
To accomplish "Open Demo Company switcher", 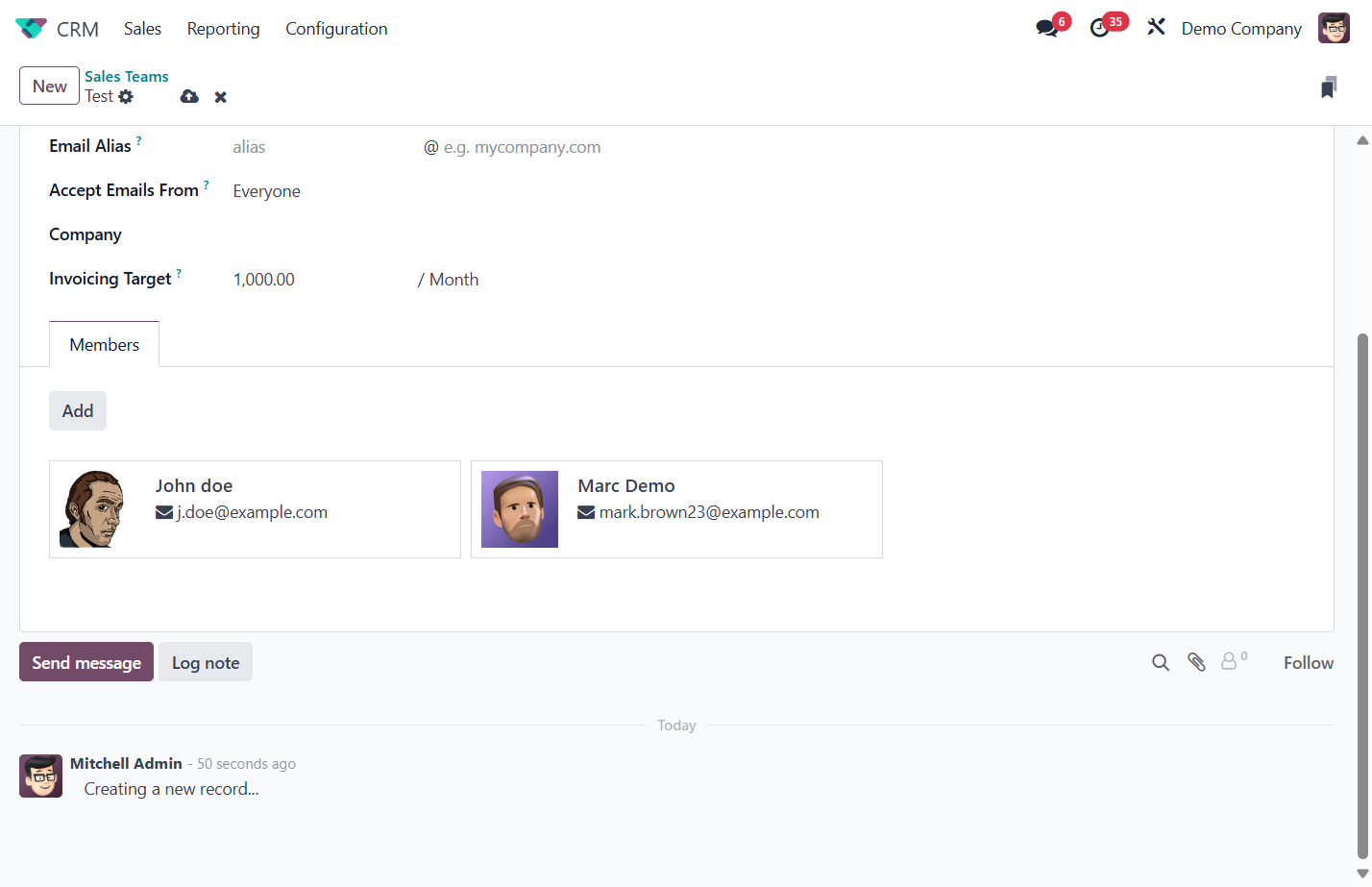I will [x=1241, y=29].
